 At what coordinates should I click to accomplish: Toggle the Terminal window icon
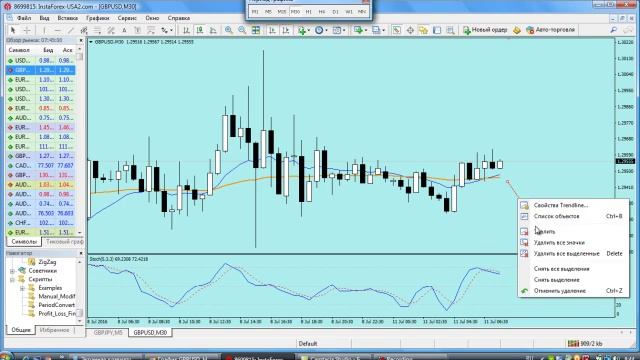point(437,30)
